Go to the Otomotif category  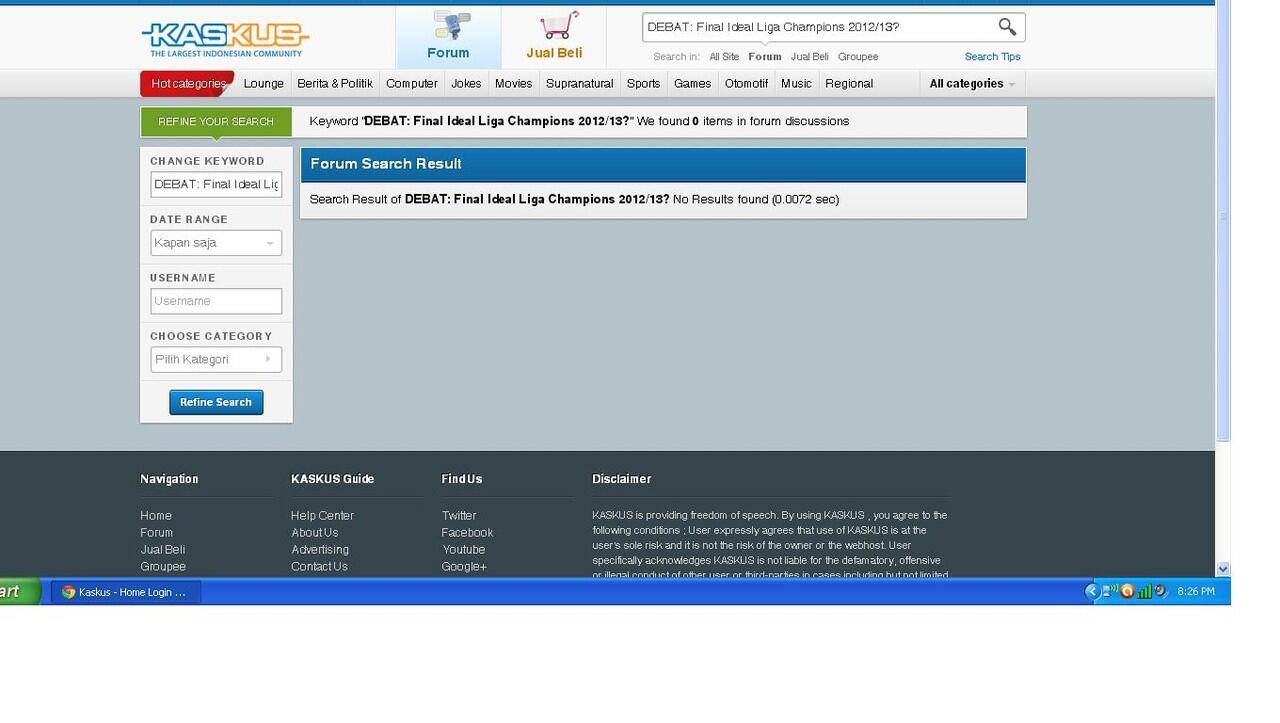click(x=747, y=84)
